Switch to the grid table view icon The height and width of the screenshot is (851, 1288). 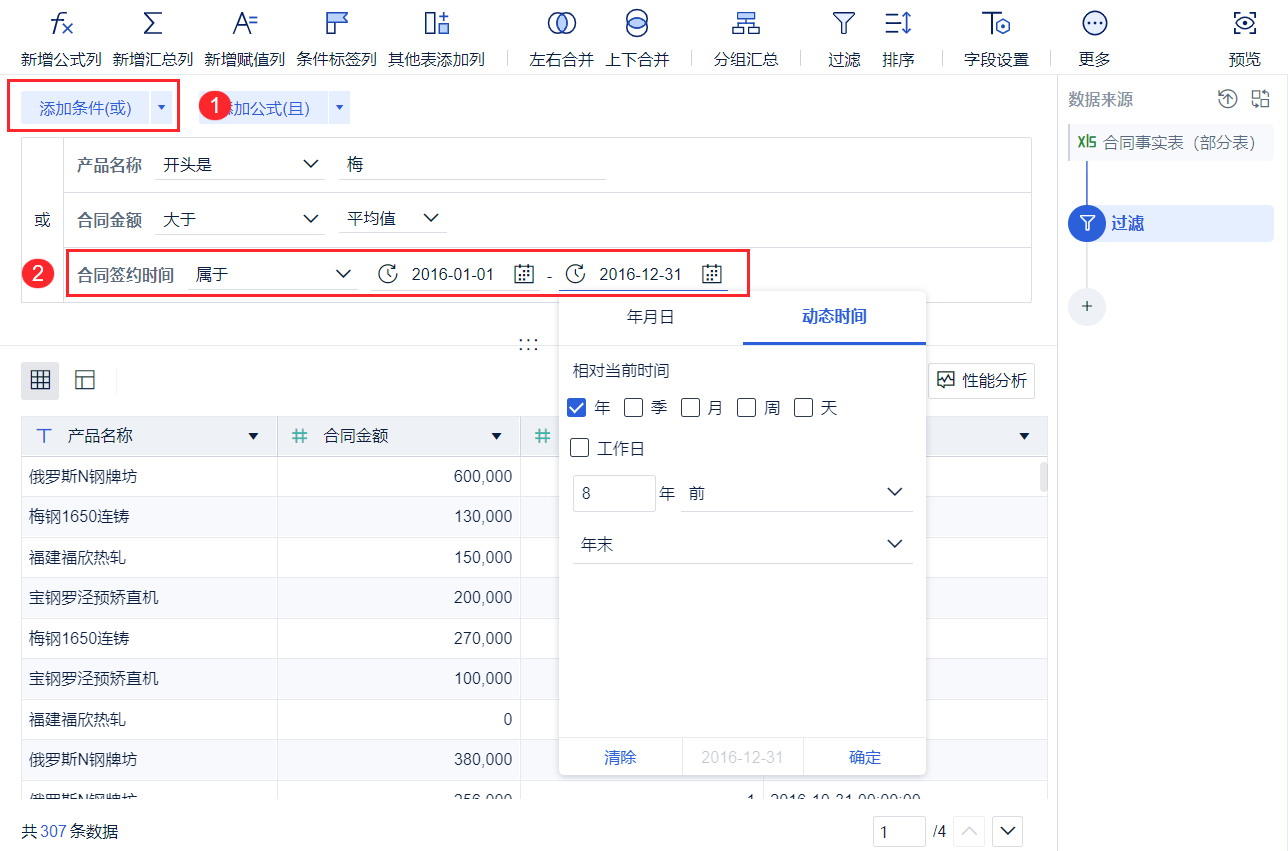tap(40, 380)
